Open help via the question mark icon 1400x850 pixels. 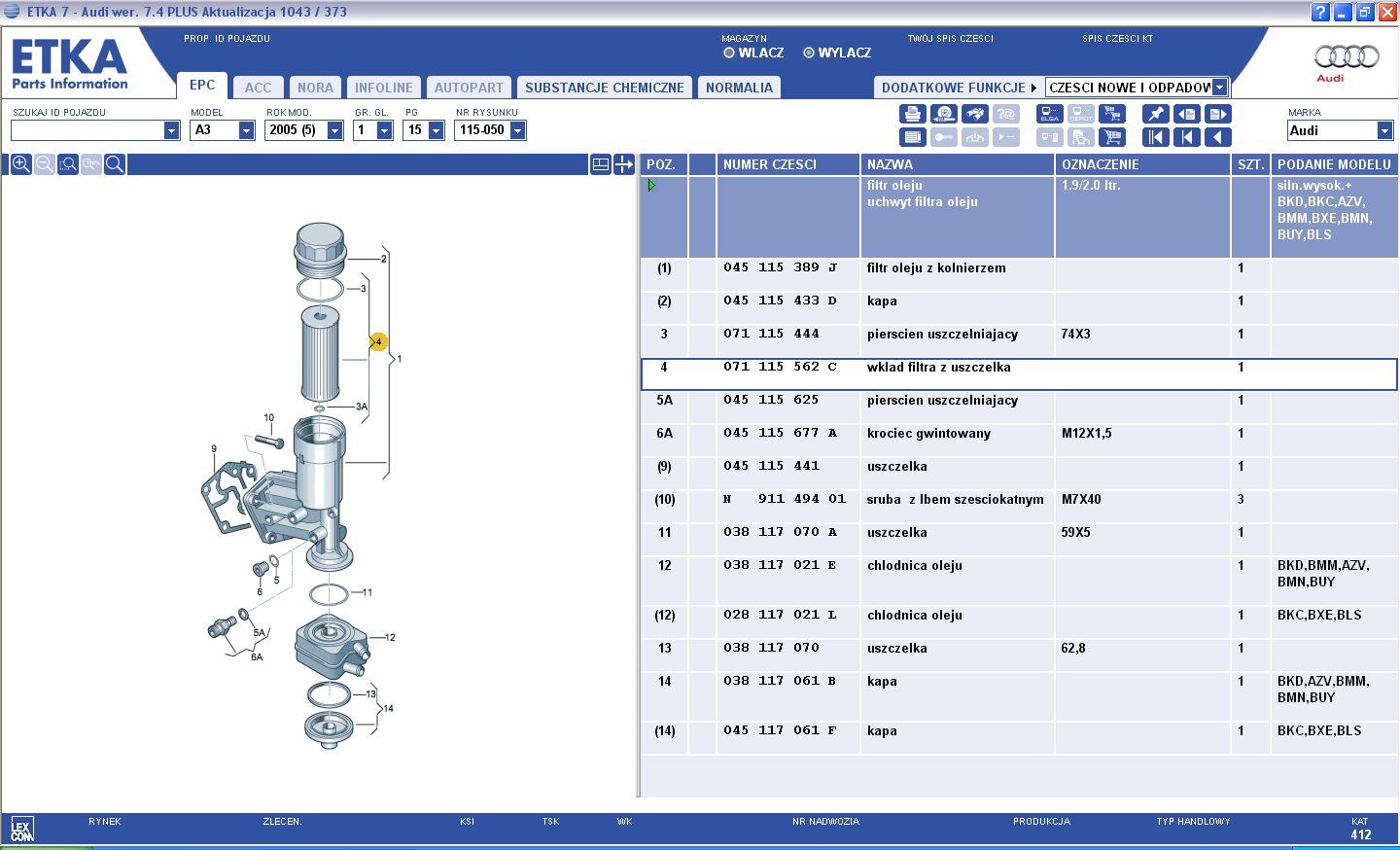coord(1319,12)
